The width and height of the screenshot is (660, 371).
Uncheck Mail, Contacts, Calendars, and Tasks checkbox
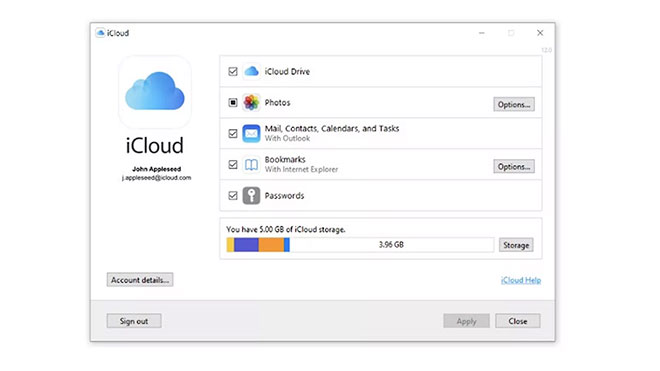point(233,133)
